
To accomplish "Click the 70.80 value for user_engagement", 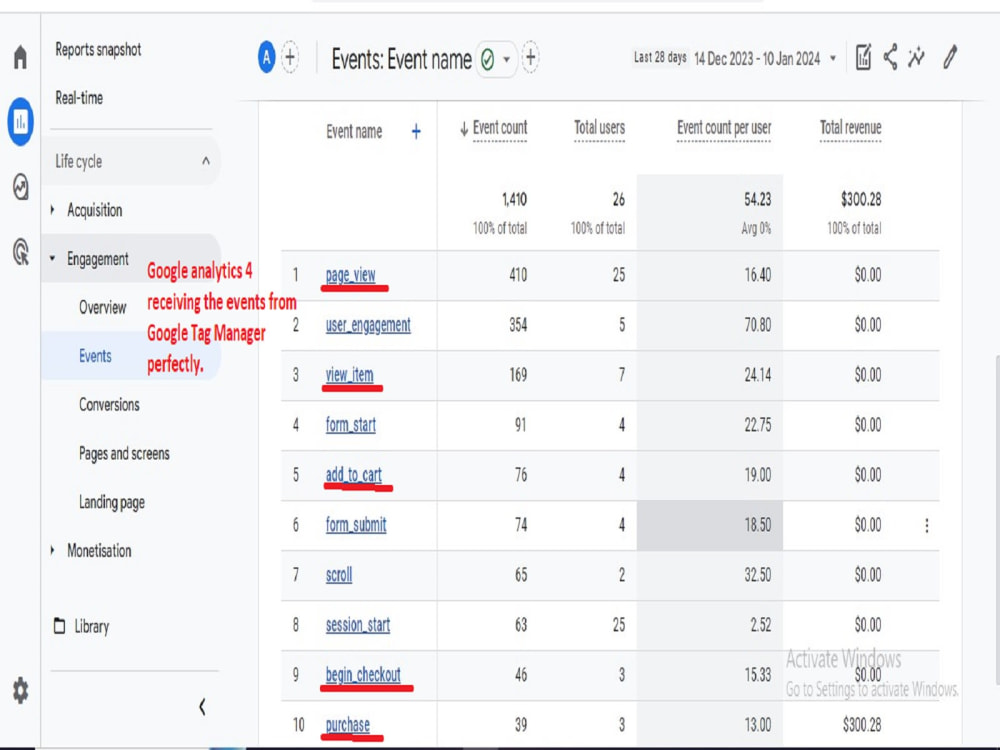I will (x=758, y=325).
